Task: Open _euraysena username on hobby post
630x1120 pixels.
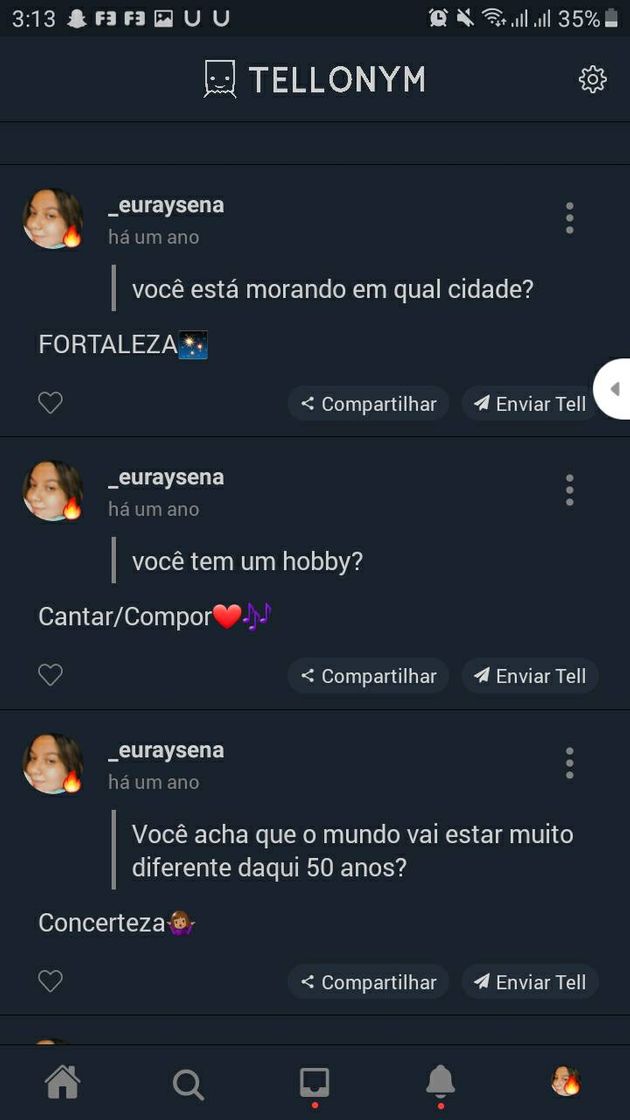Action: click(x=166, y=477)
